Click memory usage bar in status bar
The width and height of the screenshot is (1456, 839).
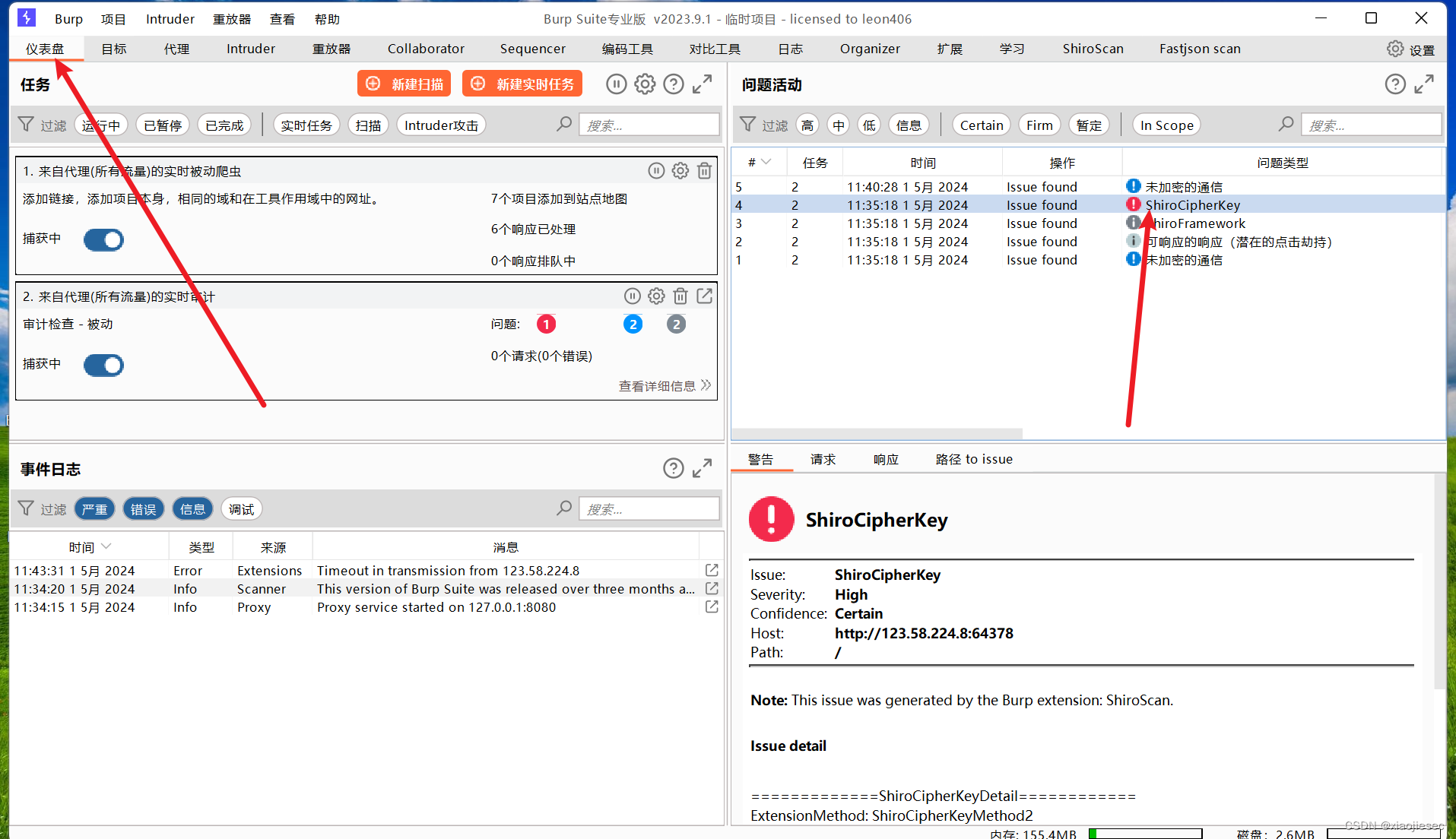[1146, 834]
